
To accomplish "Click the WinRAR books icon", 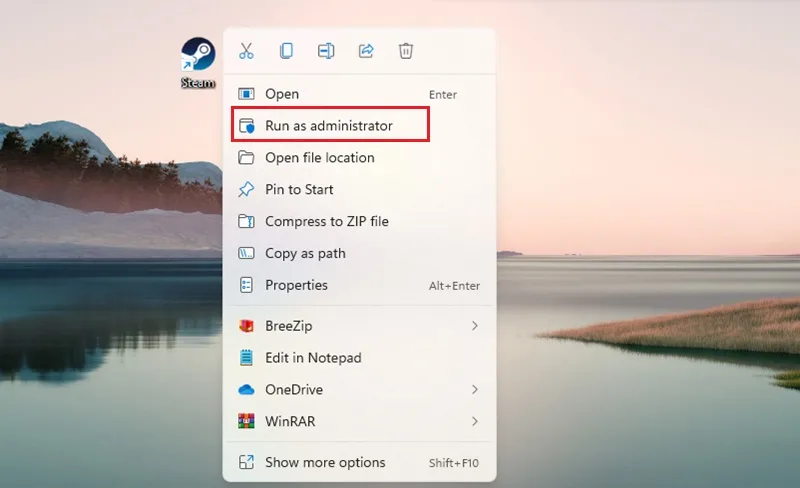I will click(x=246, y=421).
